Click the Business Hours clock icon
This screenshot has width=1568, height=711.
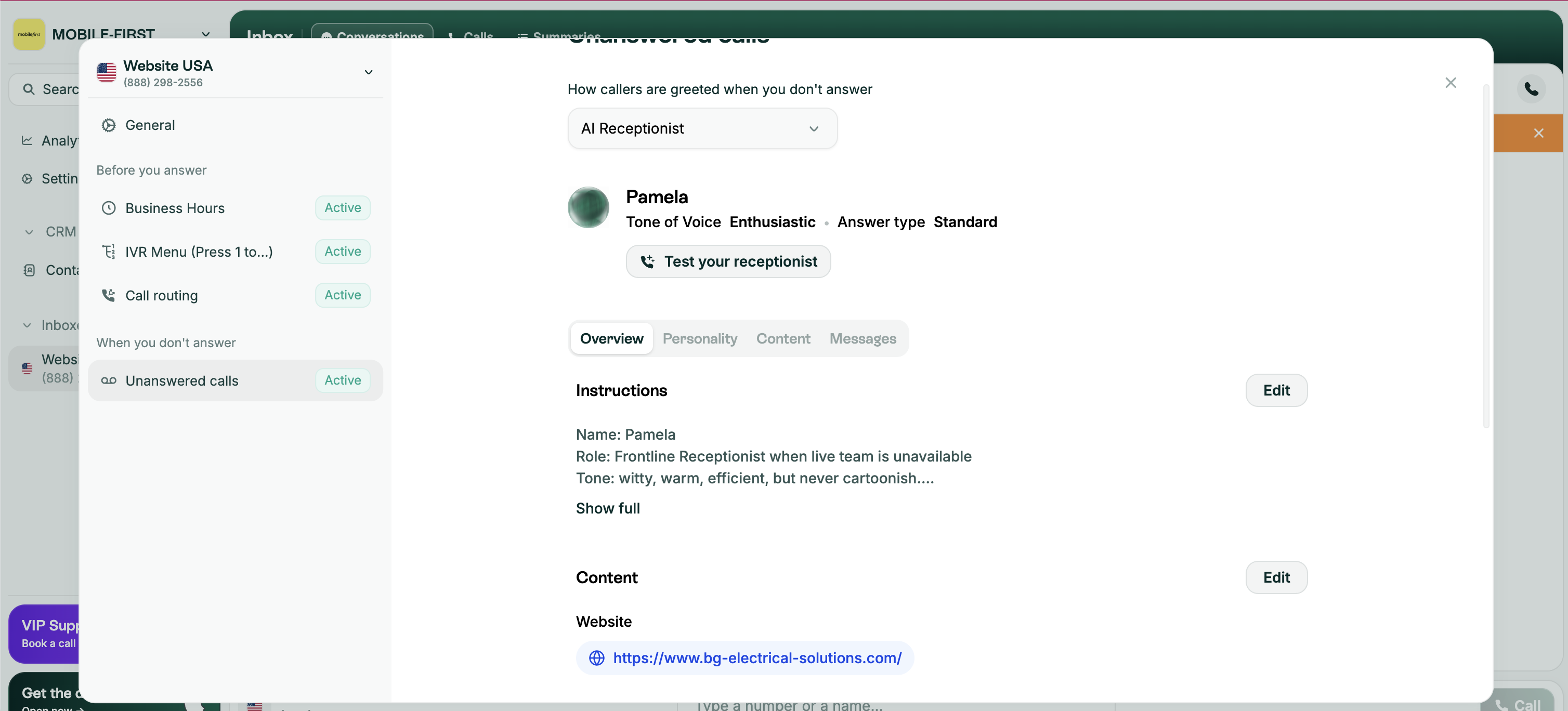pos(108,208)
